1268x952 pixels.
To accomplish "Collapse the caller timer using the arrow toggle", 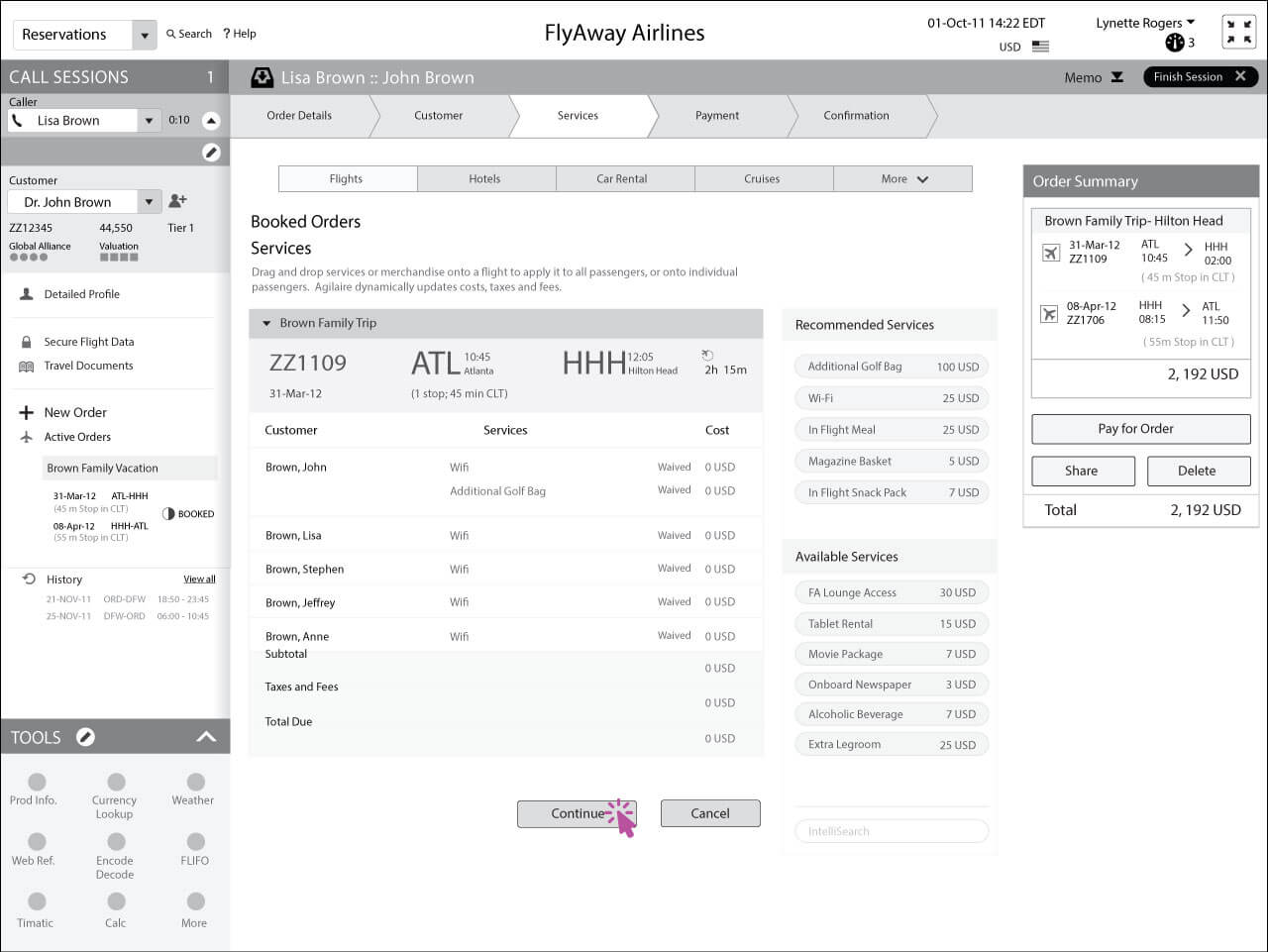I will pos(211,119).
